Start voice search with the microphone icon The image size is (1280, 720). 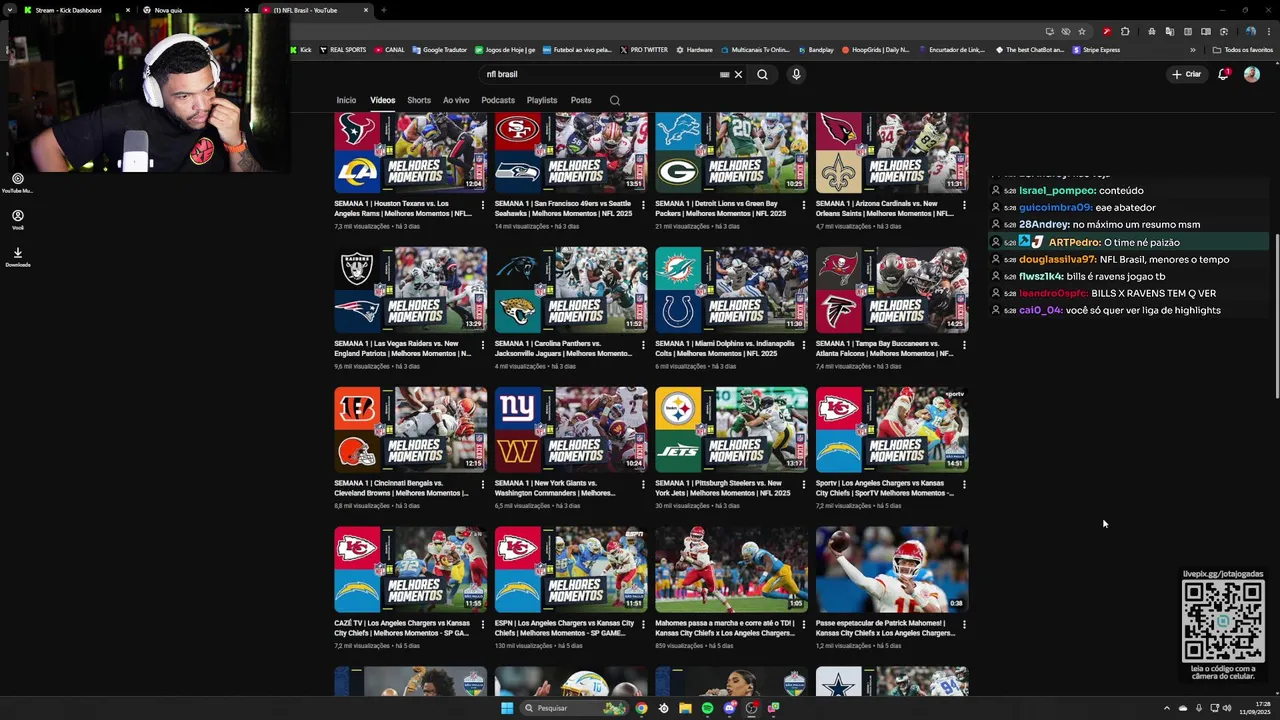click(796, 74)
